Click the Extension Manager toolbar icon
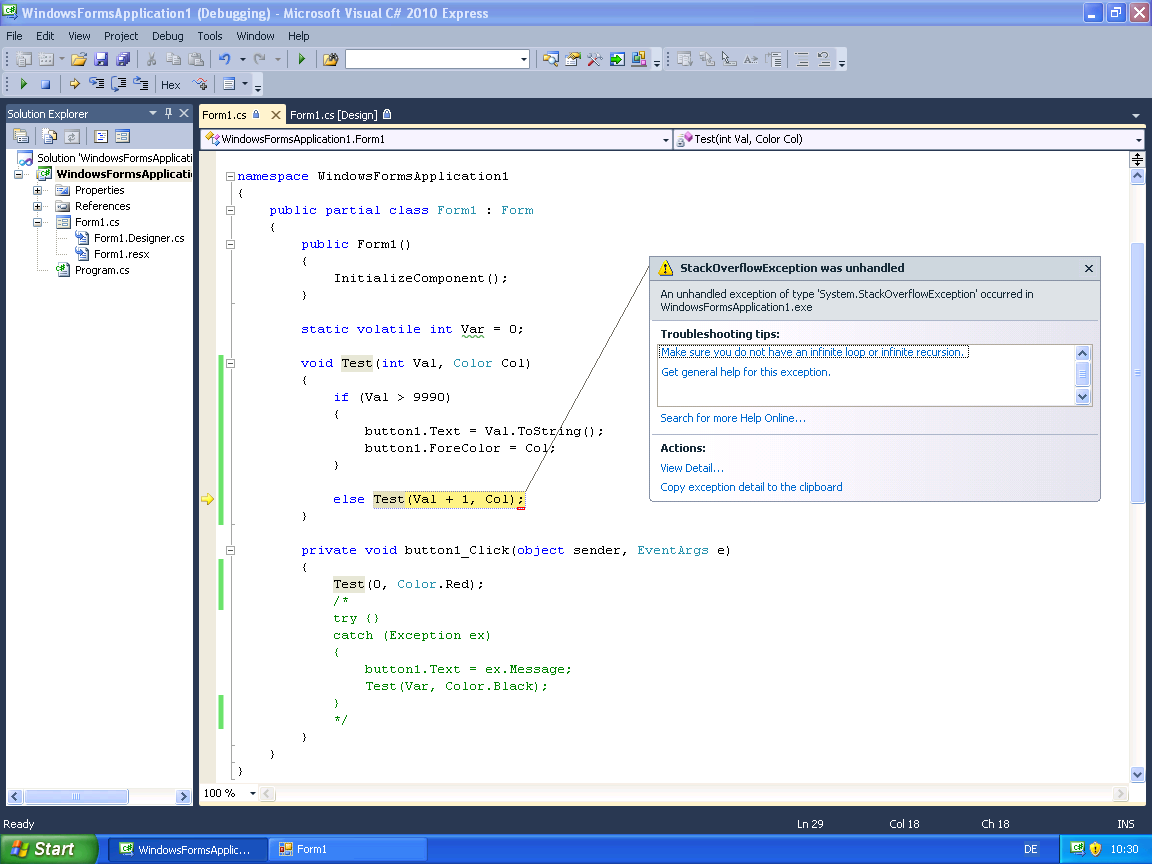 [638, 60]
